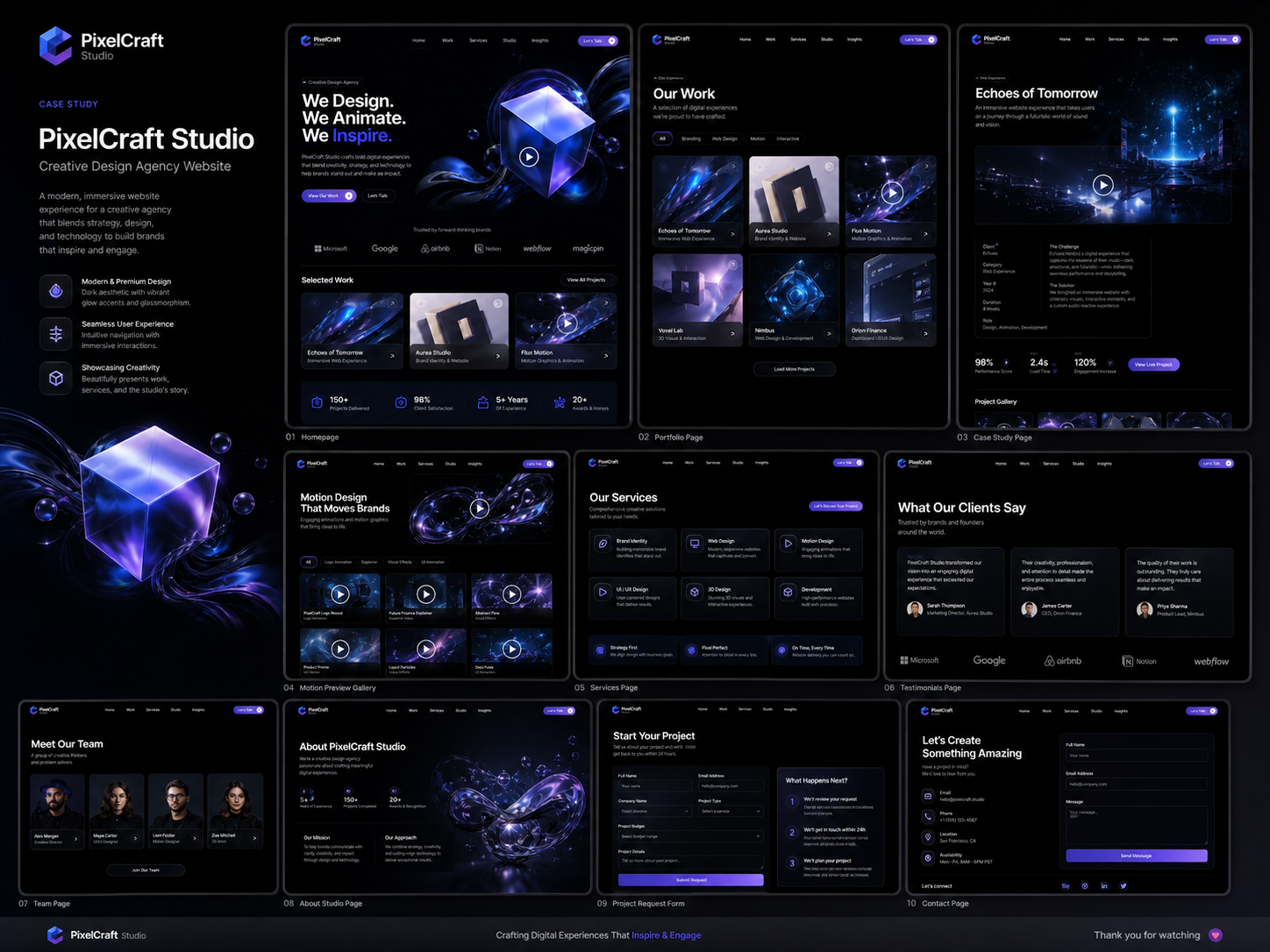Click Full Name field in Project Request Form
Viewport: 1270px width, 952px height.
[654, 786]
